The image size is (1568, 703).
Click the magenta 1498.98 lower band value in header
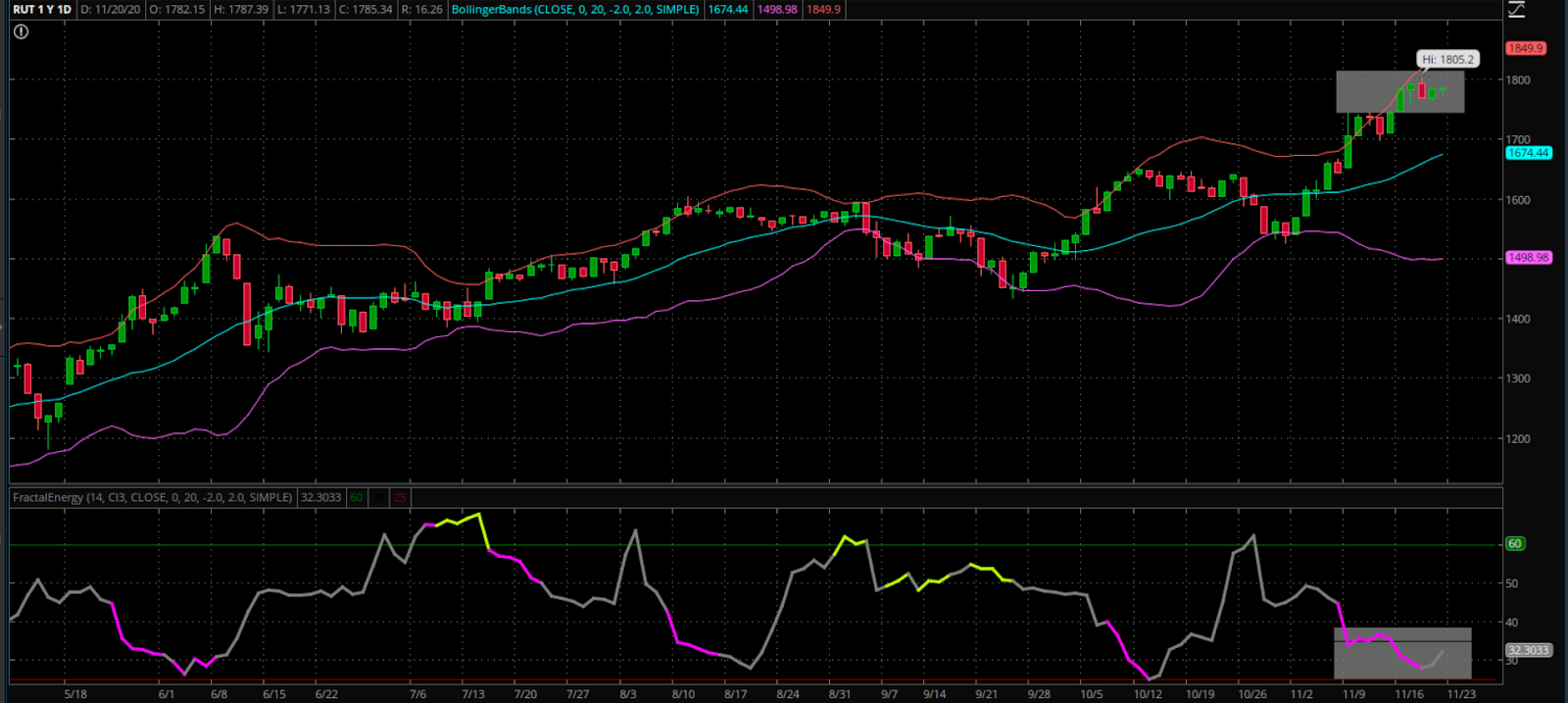777,9
